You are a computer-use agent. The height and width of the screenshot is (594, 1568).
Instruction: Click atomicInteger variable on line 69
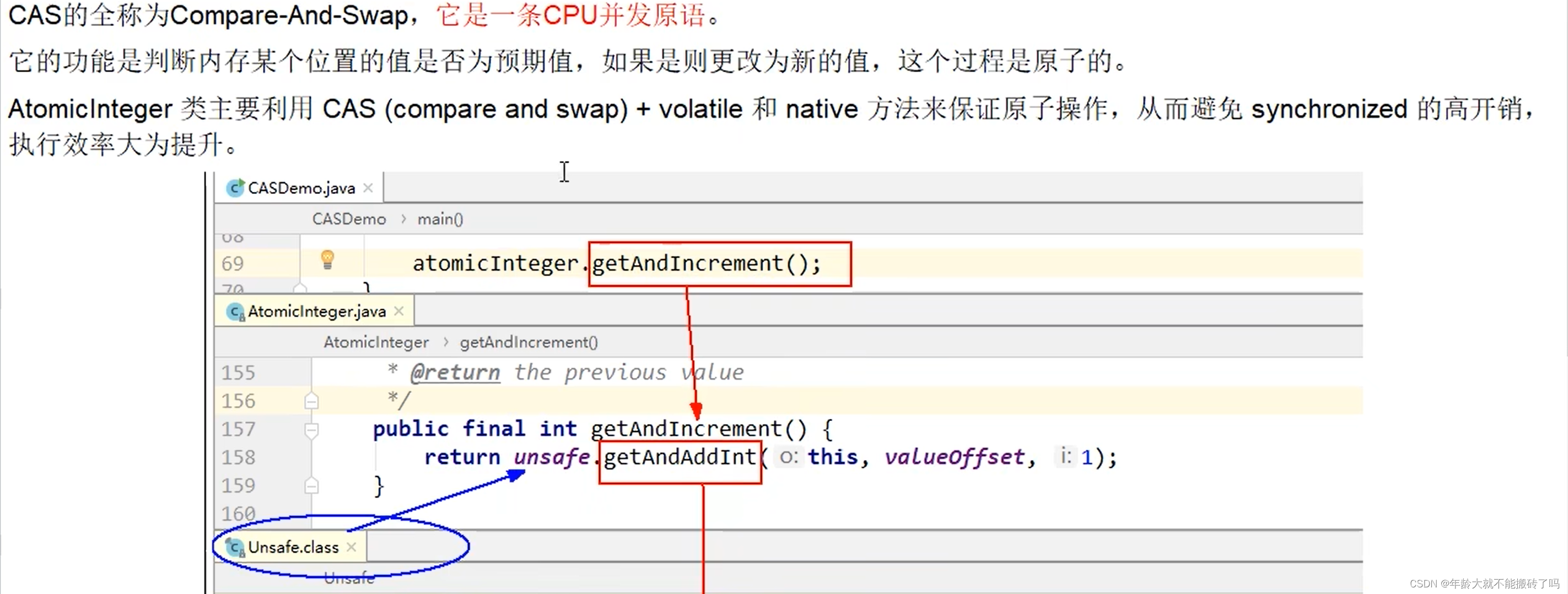(x=495, y=263)
